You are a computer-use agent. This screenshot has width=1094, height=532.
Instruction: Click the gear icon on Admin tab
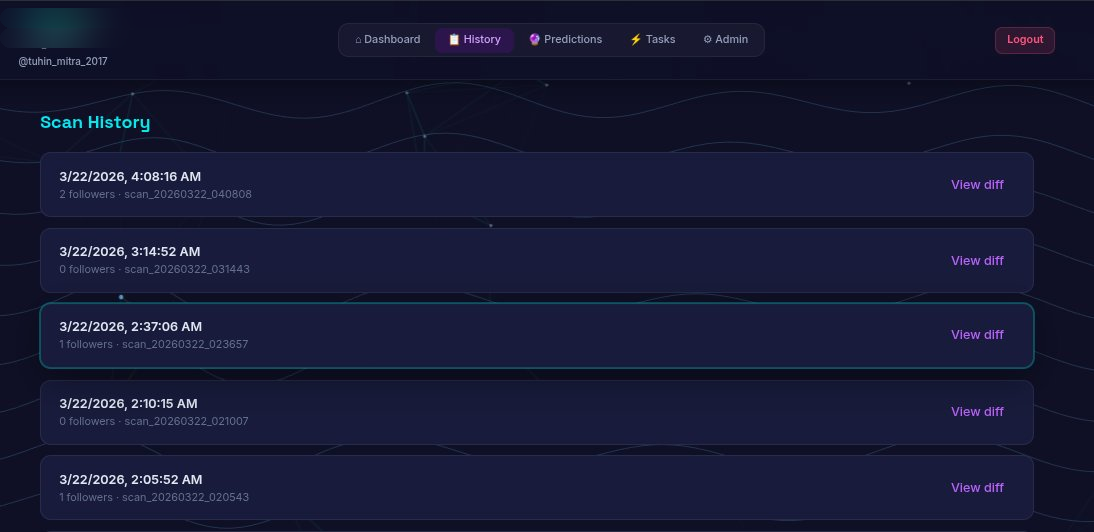pos(707,40)
